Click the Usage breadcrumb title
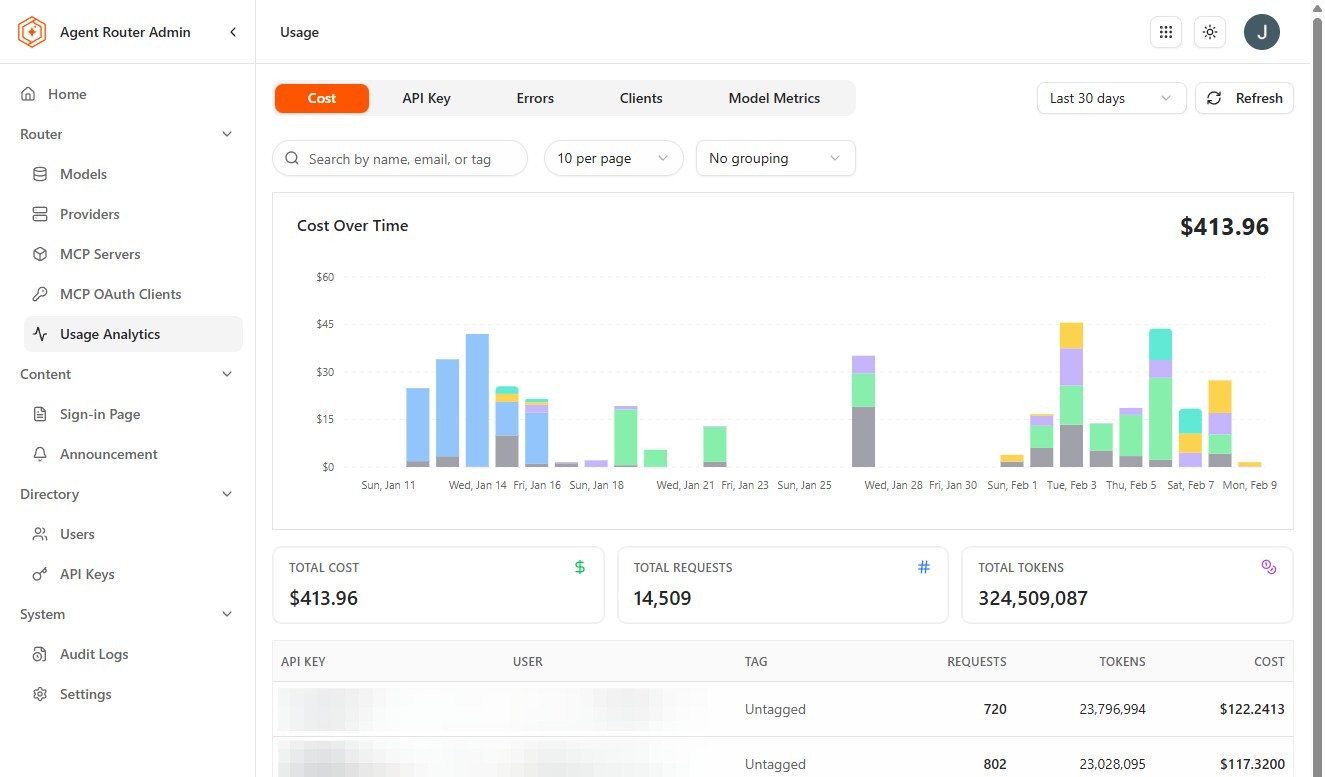1325x777 pixels. tap(299, 32)
